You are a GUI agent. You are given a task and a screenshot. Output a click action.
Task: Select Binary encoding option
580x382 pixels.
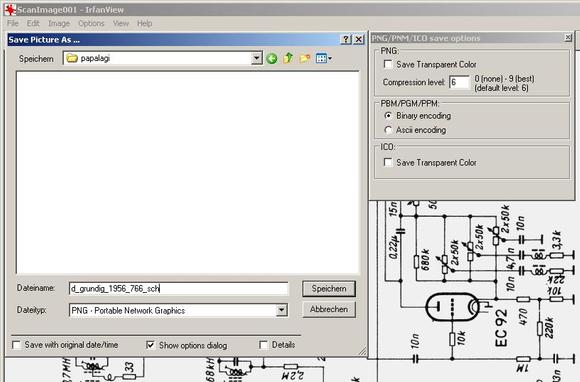(388, 116)
